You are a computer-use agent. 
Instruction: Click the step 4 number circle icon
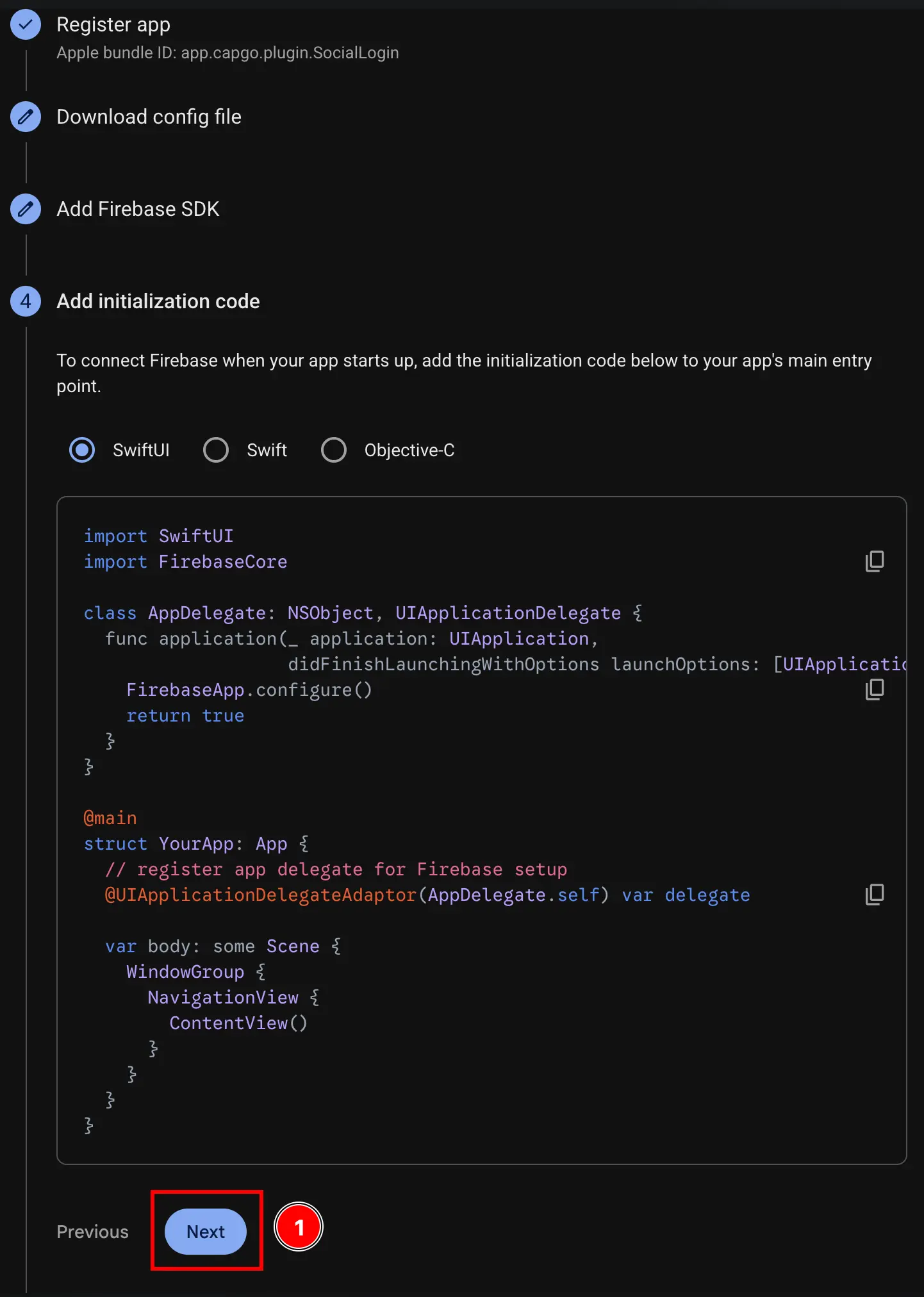(x=26, y=301)
